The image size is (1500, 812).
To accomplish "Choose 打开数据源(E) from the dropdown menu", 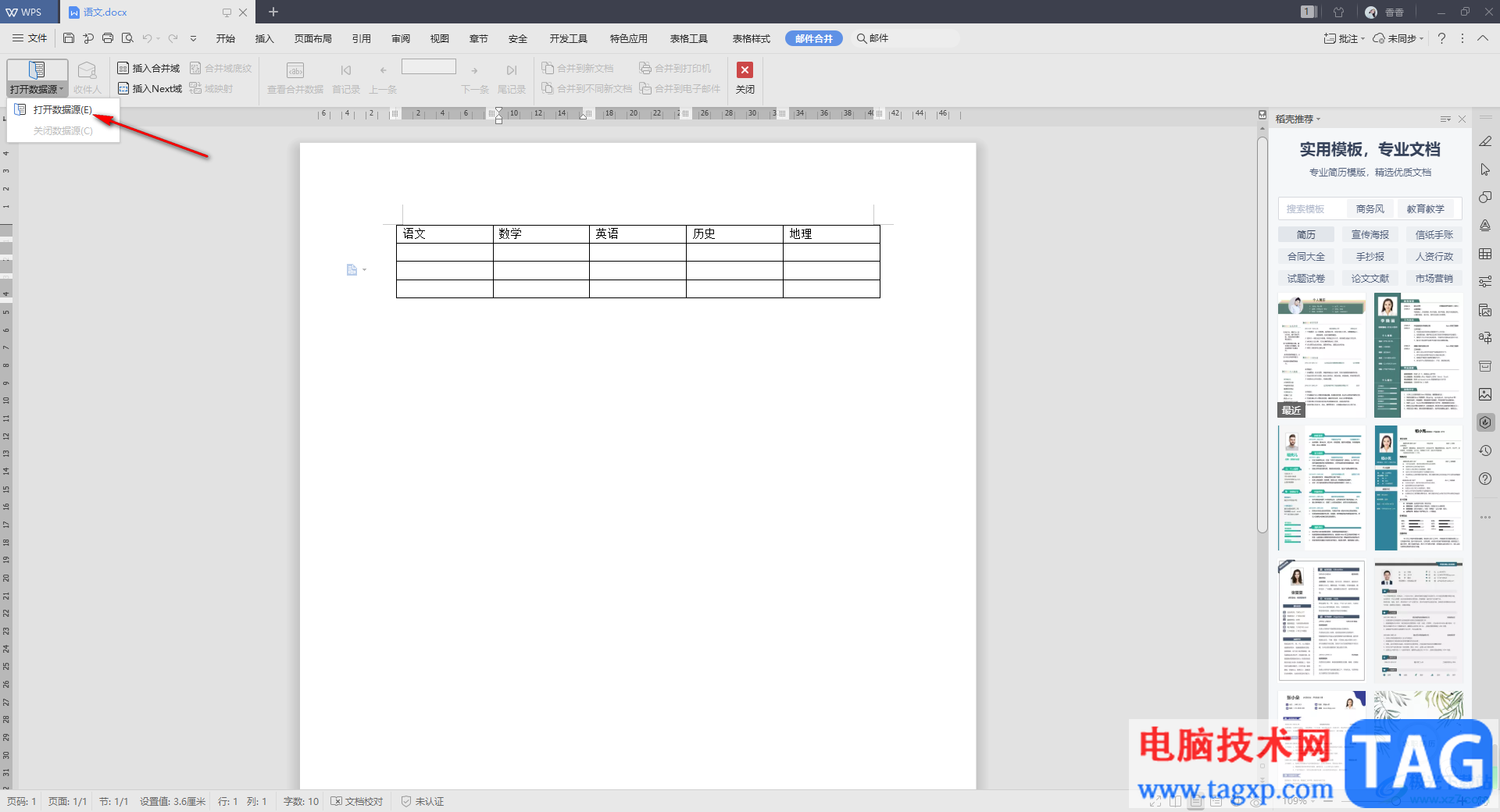I will click(x=62, y=110).
